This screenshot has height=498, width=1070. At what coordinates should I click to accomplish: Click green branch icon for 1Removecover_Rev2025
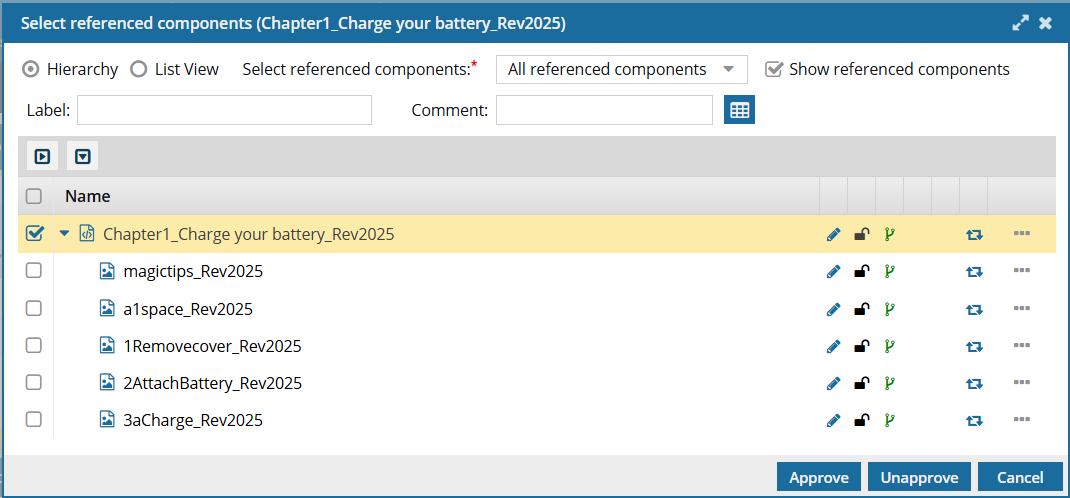[x=888, y=347]
